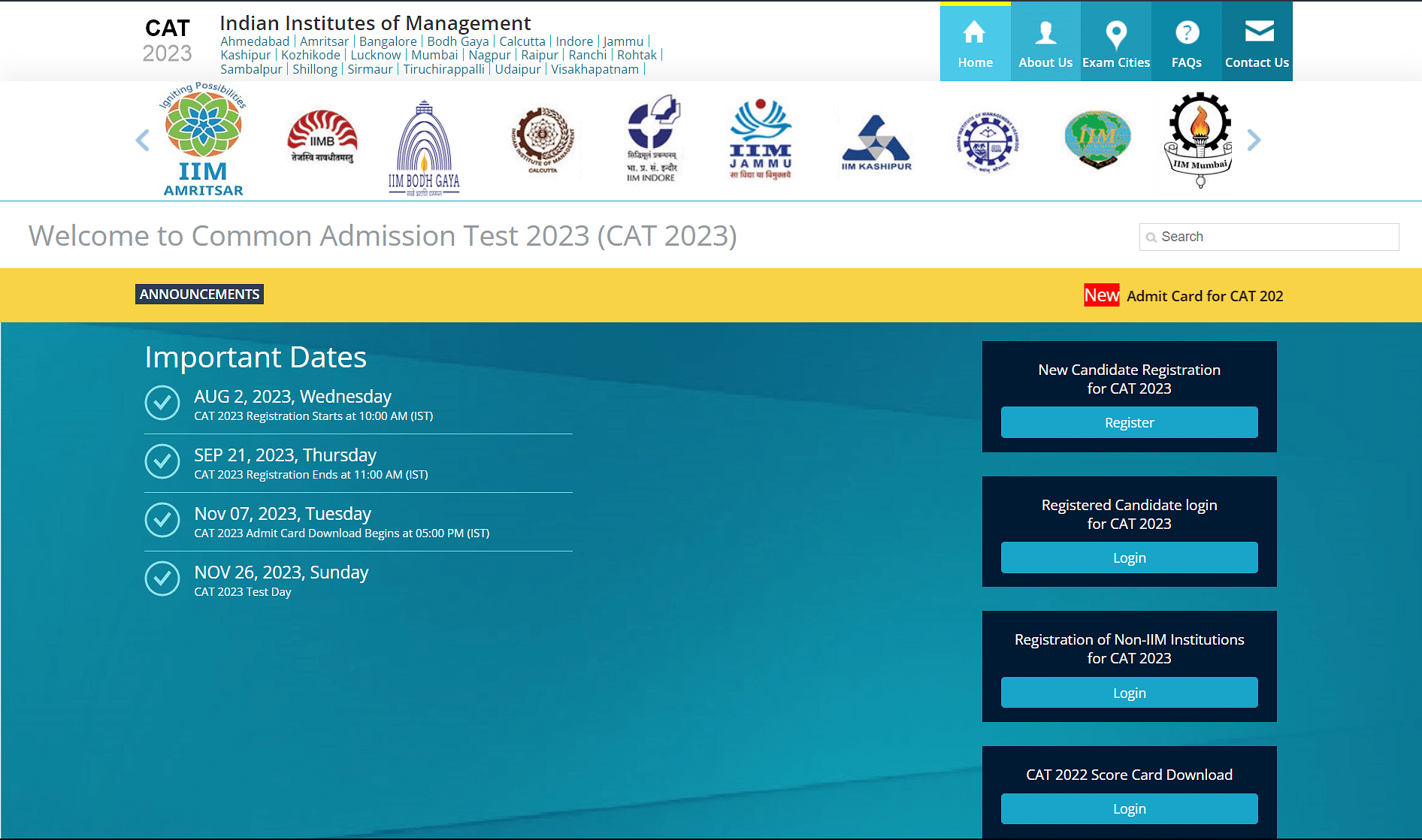This screenshot has height=840, width=1422.
Task: Click the location pin icon above Exam Cities
Action: (x=1116, y=34)
